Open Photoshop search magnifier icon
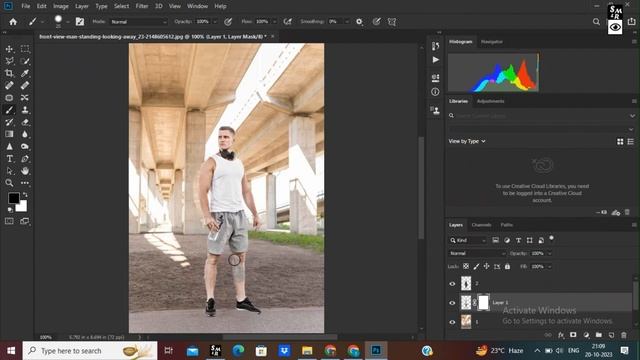 [596, 22]
